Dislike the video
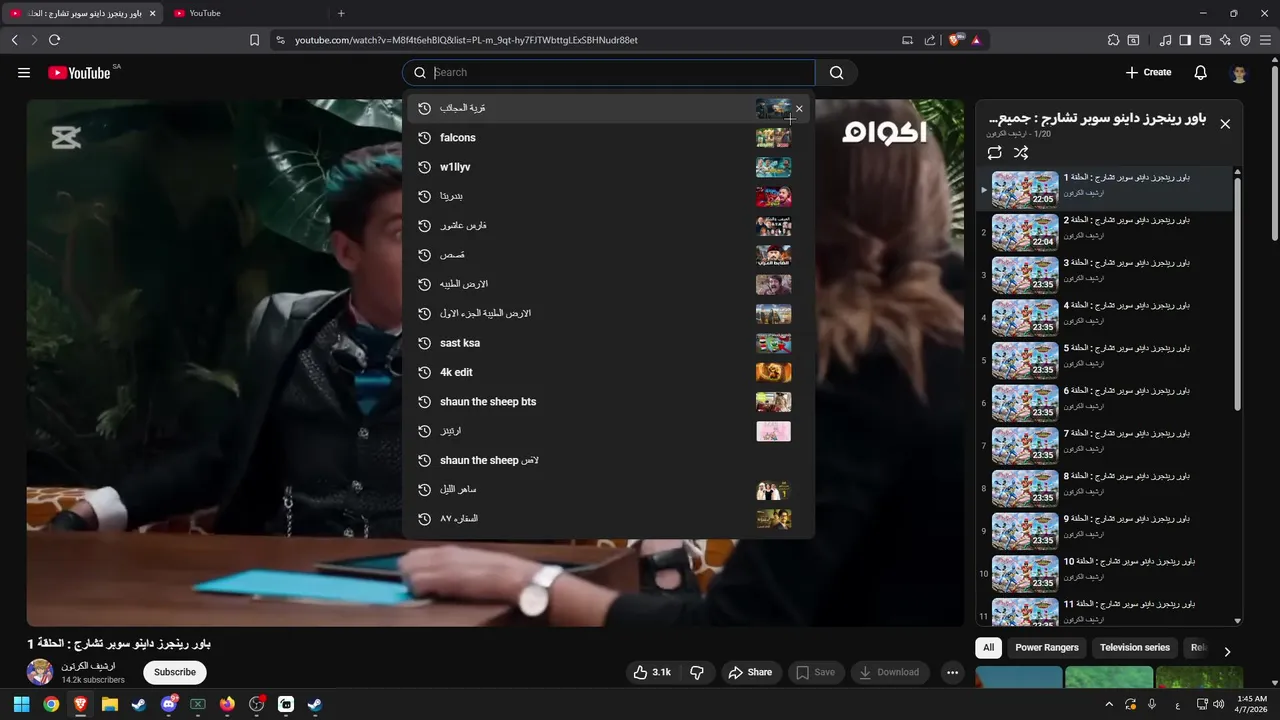 point(697,672)
